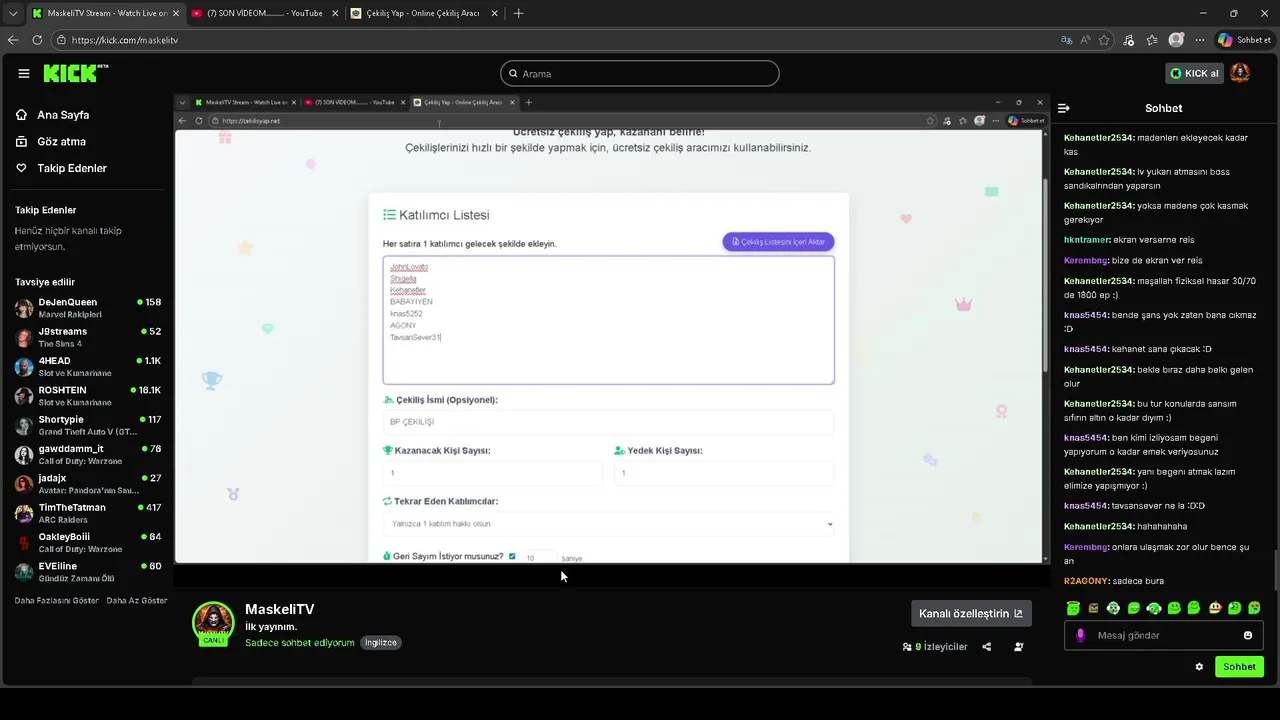Click the KICK logo
Screen dimensions: 1280x720
(76, 73)
